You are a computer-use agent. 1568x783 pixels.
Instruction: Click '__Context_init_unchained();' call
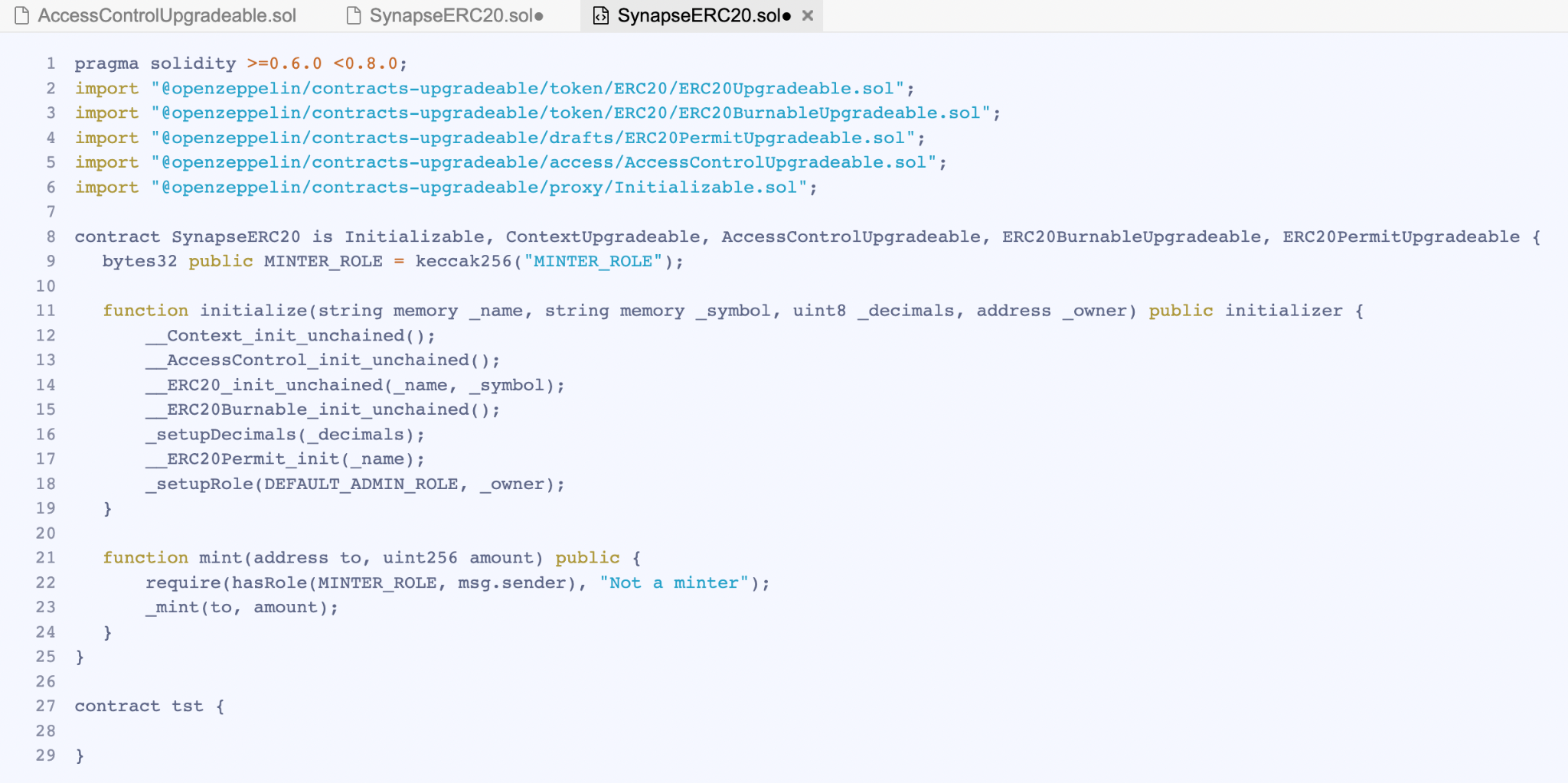tap(290, 335)
